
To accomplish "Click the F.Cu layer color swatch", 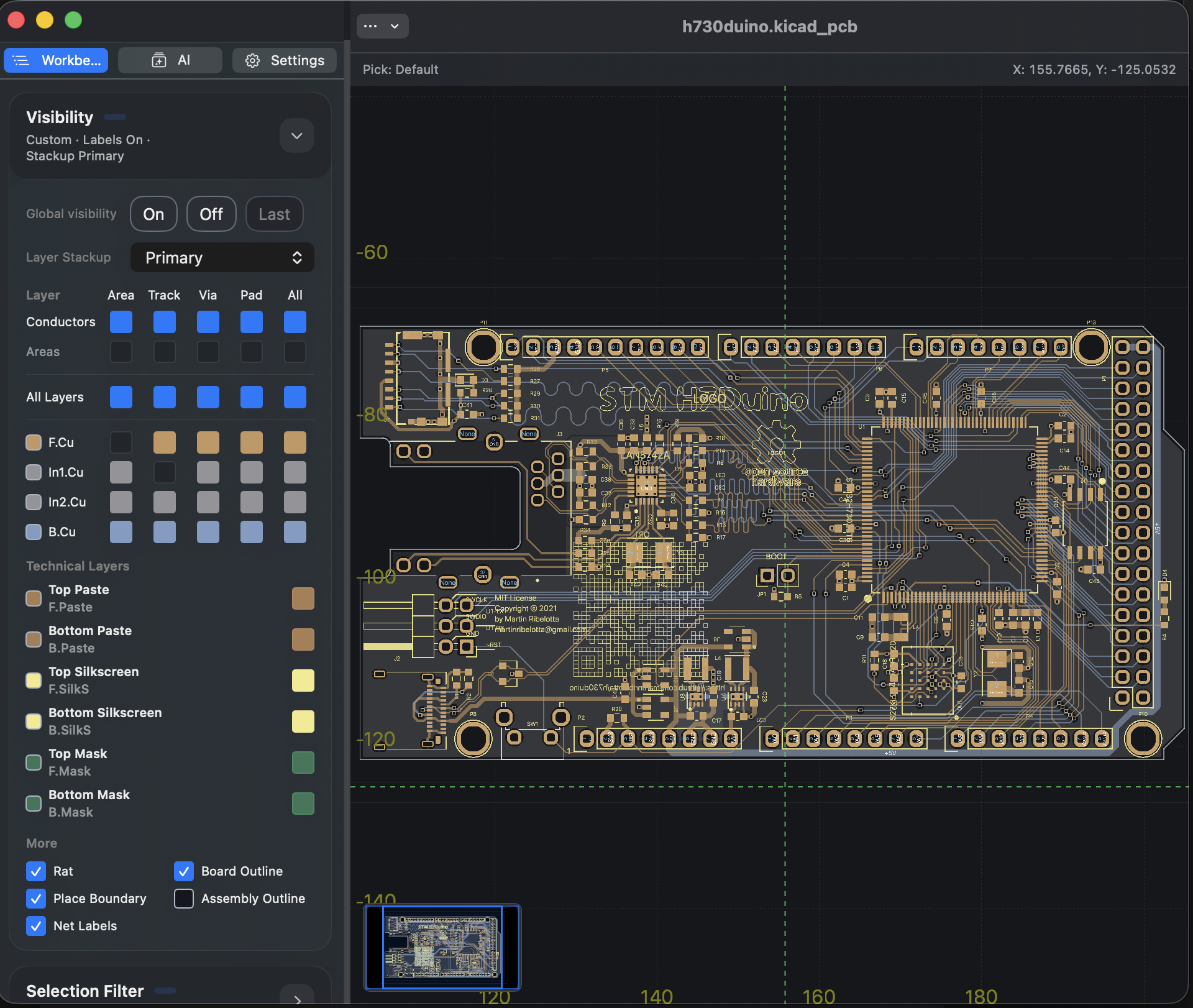I will click(34, 442).
